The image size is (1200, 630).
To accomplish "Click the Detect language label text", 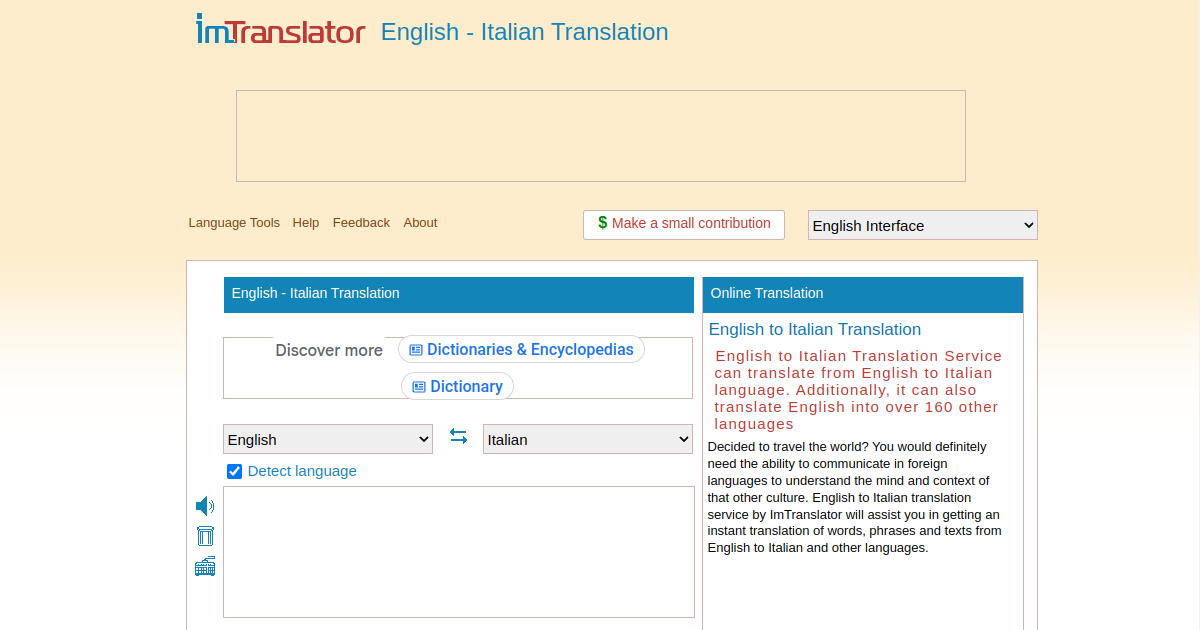I will (x=302, y=471).
